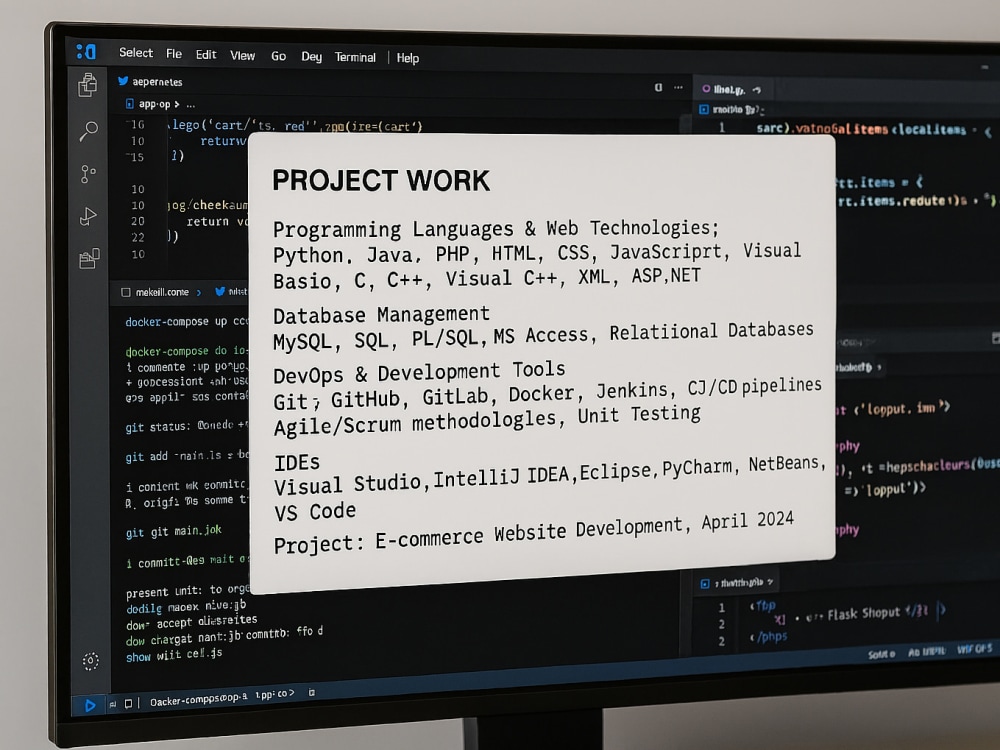
Task: Open the Help menu
Action: point(408,58)
